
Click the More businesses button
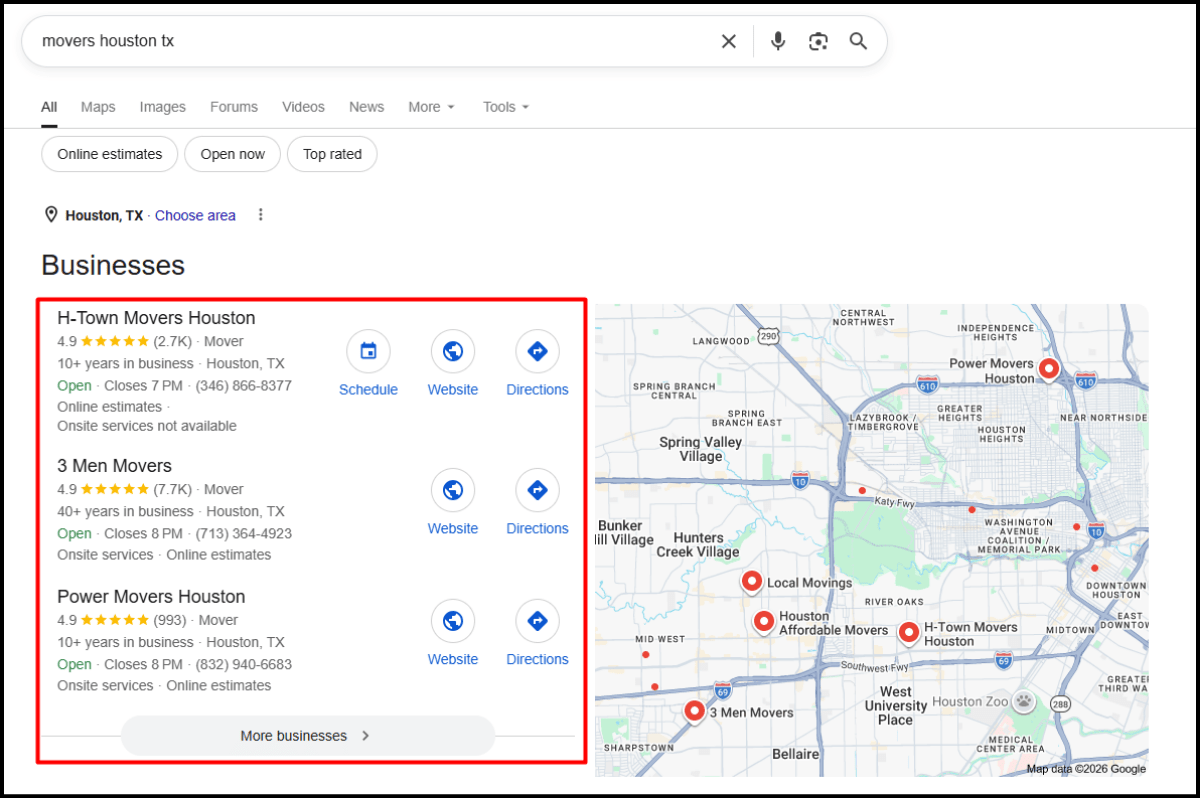(308, 736)
